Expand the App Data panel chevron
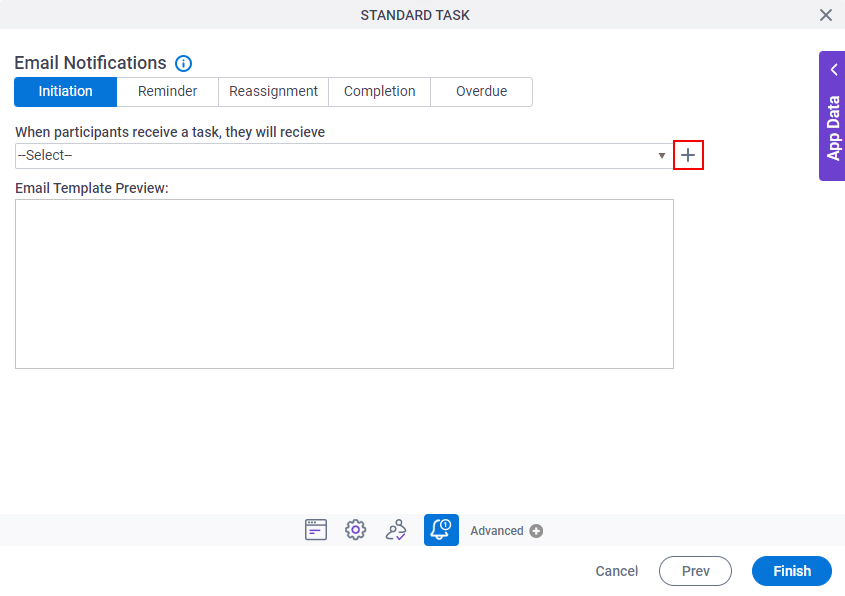 834,70
